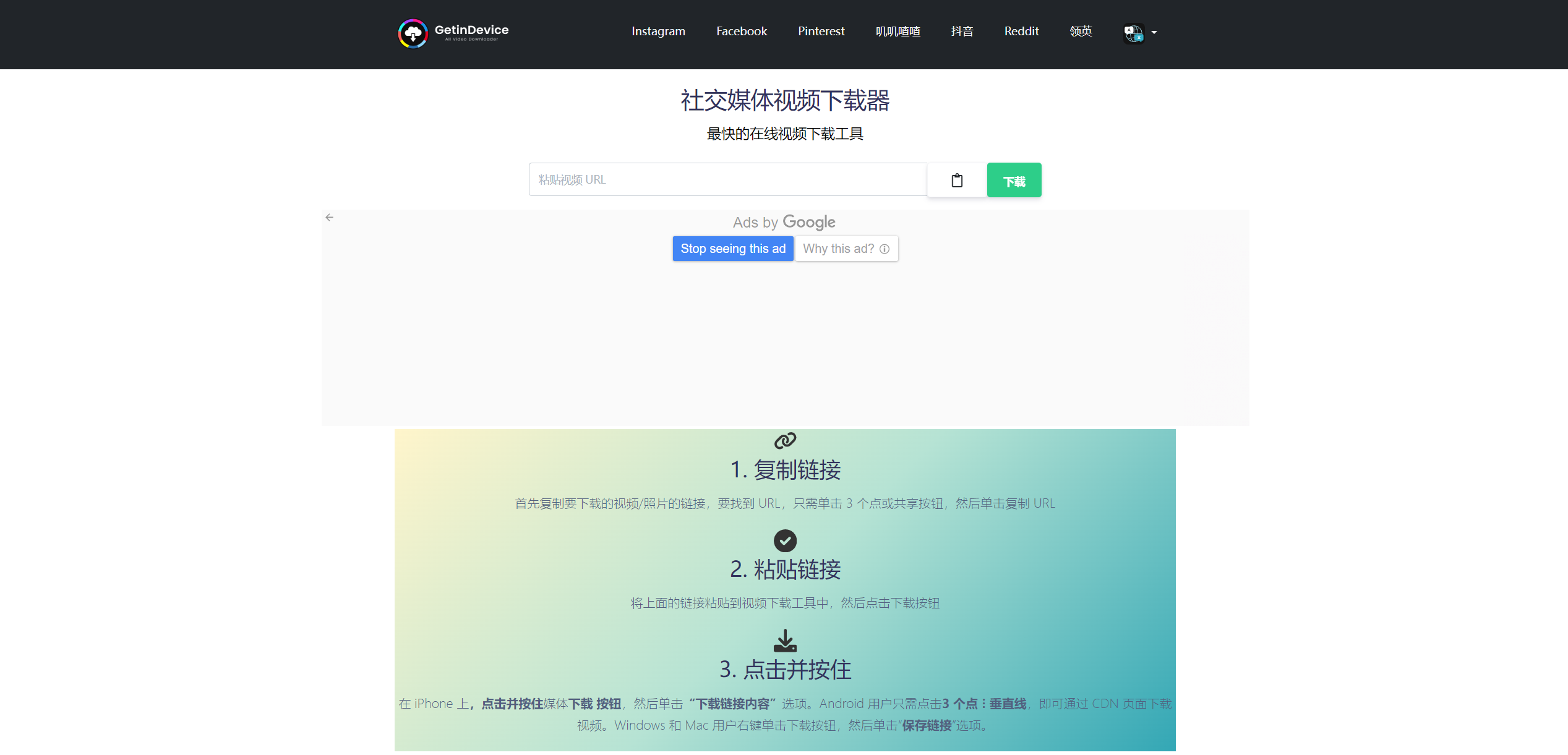Click the back arrow beside the ad area
1568x755 pixels.
pyautogui.click(x=329, y=217)
